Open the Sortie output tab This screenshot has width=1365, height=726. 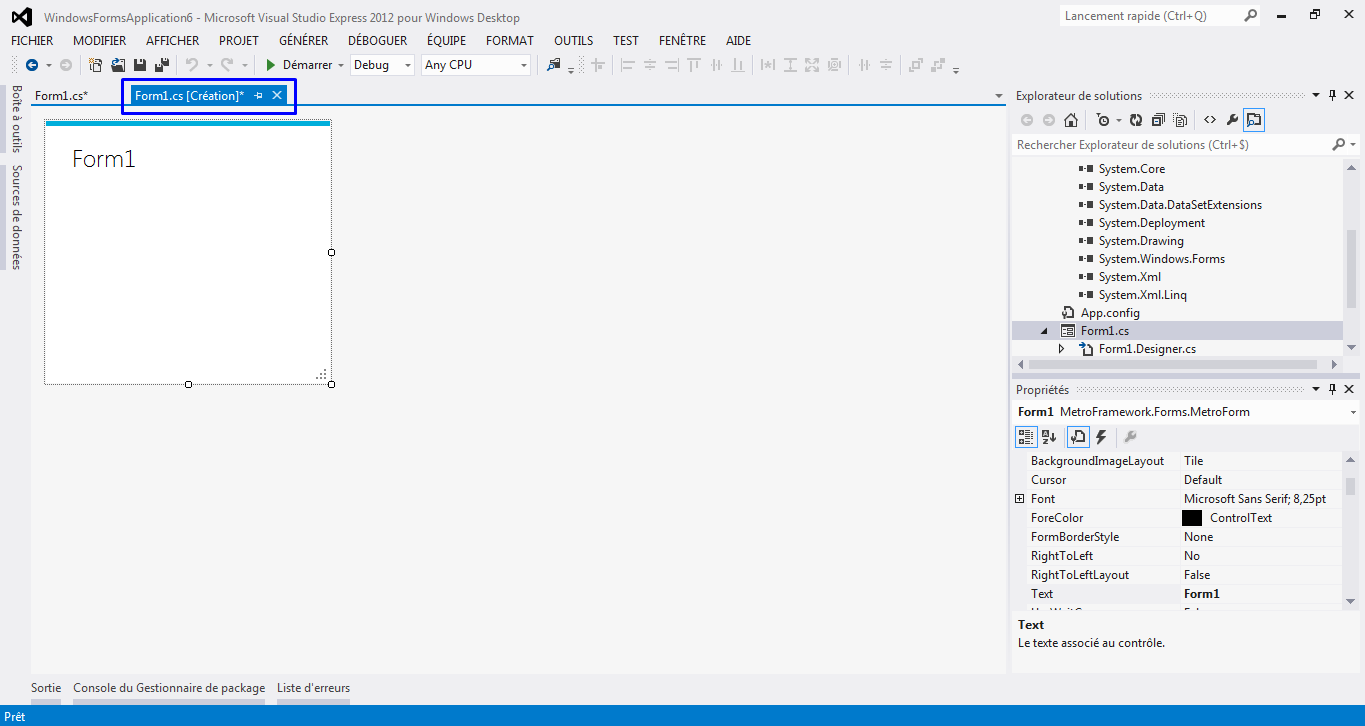[46, 688]
